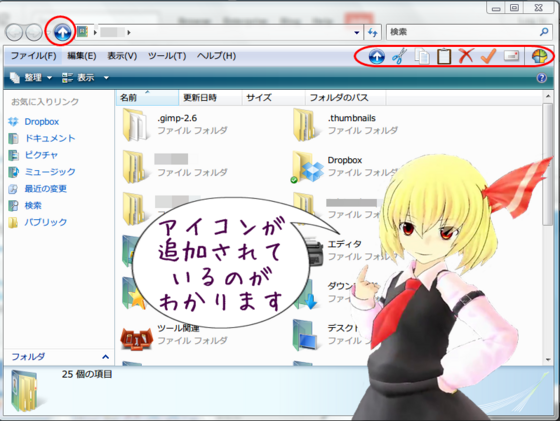Click the Forward navigation button

[34, 32]
